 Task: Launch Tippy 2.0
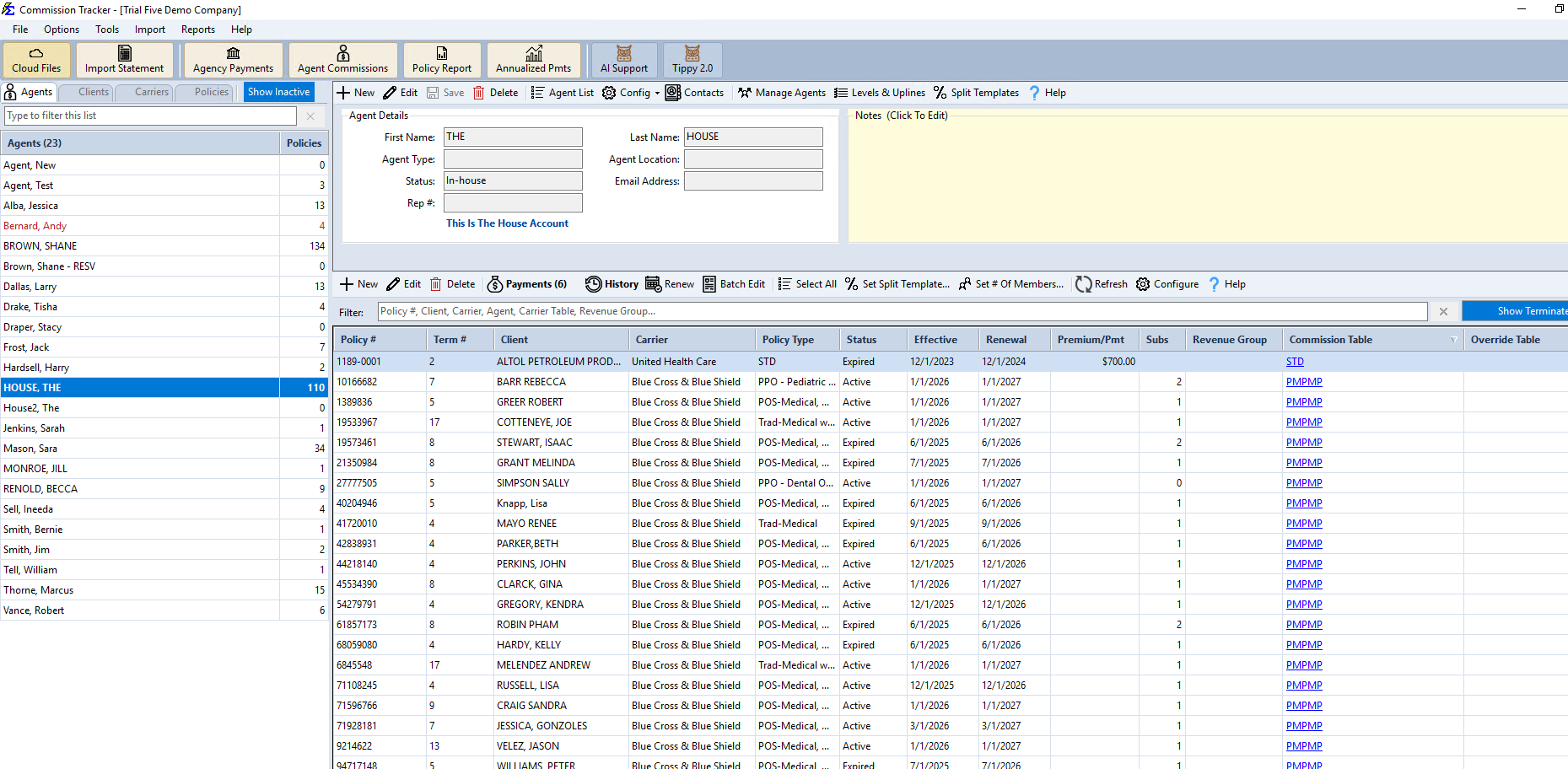tap(692, 60)
